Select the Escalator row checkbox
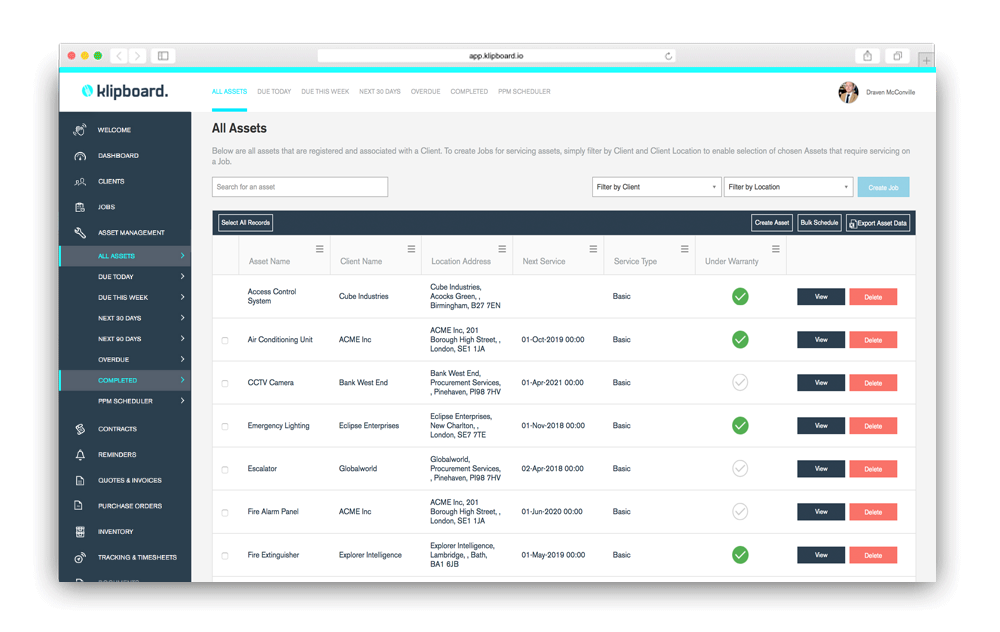1000x632 pixels. [225, 469]
